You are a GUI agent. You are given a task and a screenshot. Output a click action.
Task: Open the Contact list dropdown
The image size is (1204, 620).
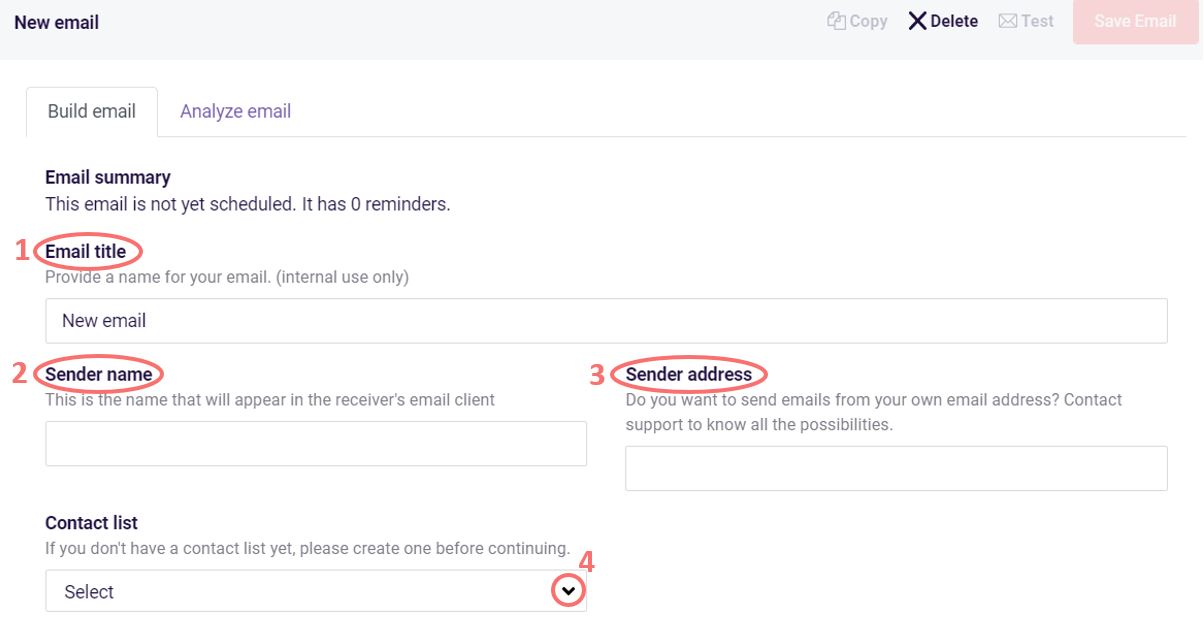[316, 590]
